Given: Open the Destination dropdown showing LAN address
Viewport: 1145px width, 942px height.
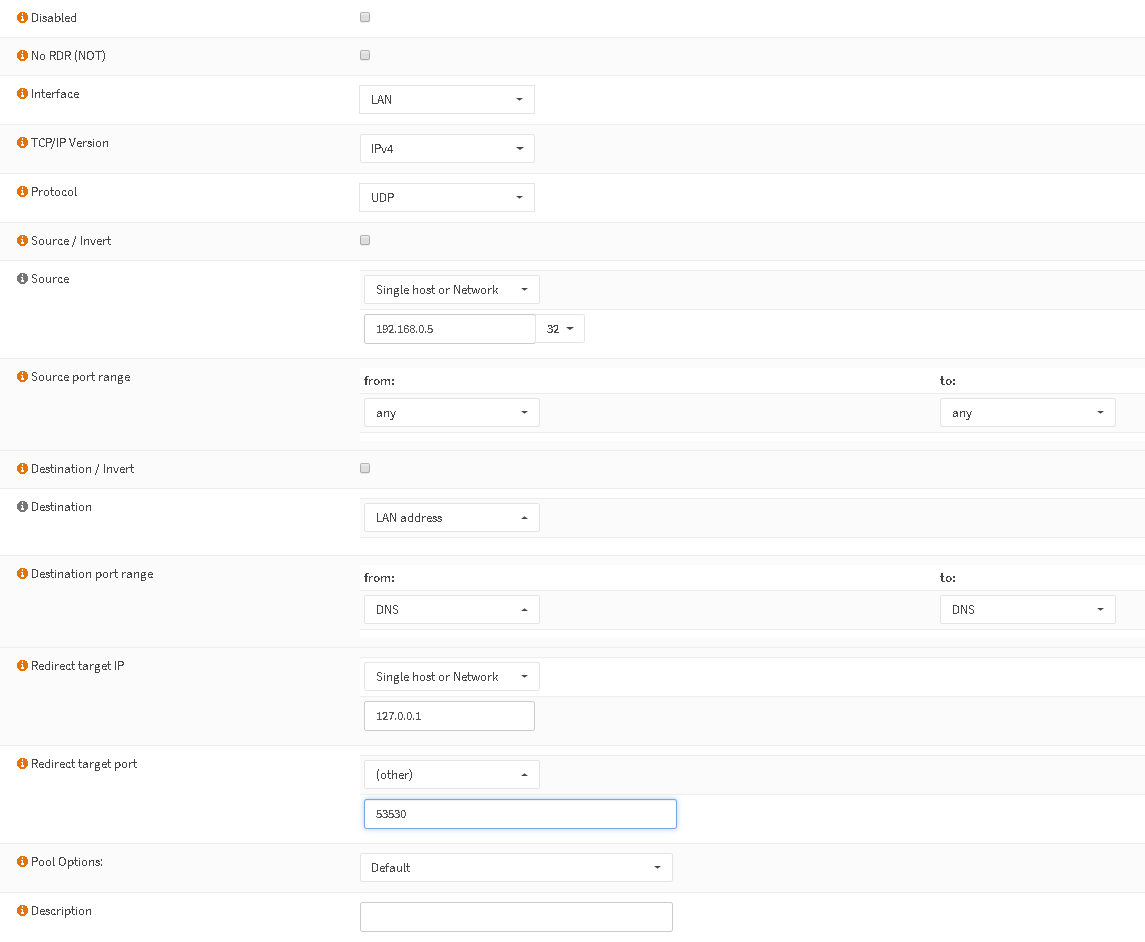Looking at the screenshot, I should [452, 518].
